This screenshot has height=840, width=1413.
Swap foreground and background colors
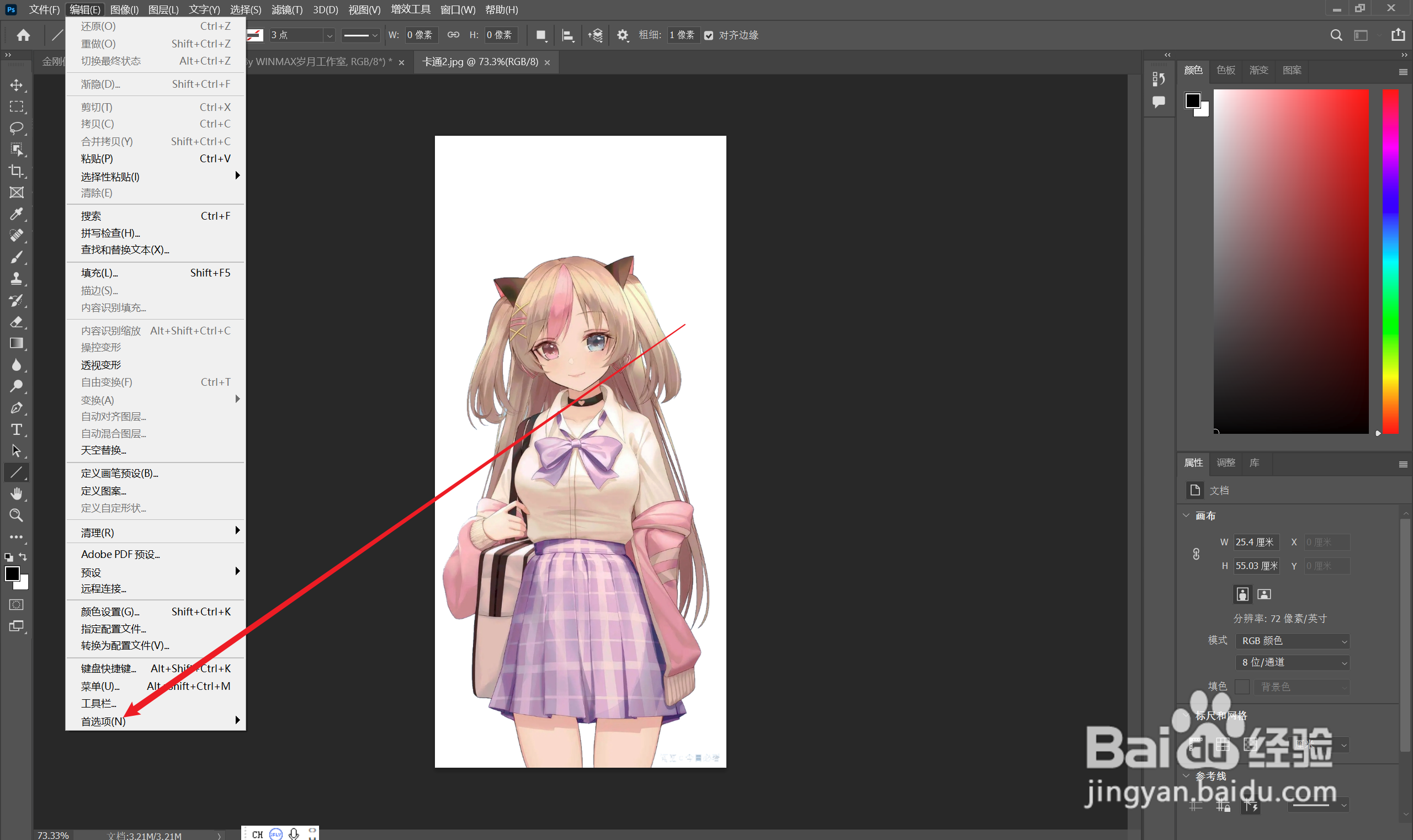coord(23,557)
